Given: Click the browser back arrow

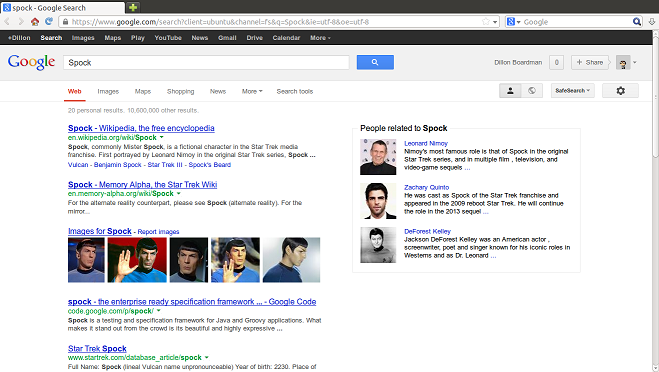Looking at the screenshot, I should pyautogui.click(x=8, y=21).
